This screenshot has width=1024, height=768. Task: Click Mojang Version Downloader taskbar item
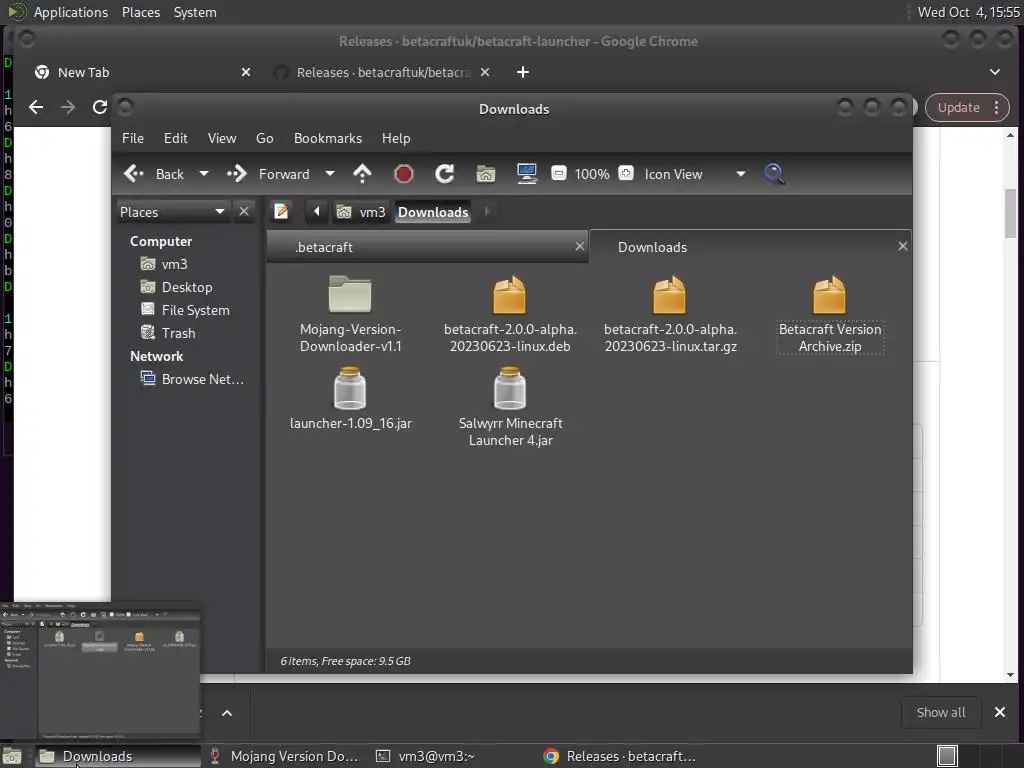pyautogui.click(x=284, y=756)
